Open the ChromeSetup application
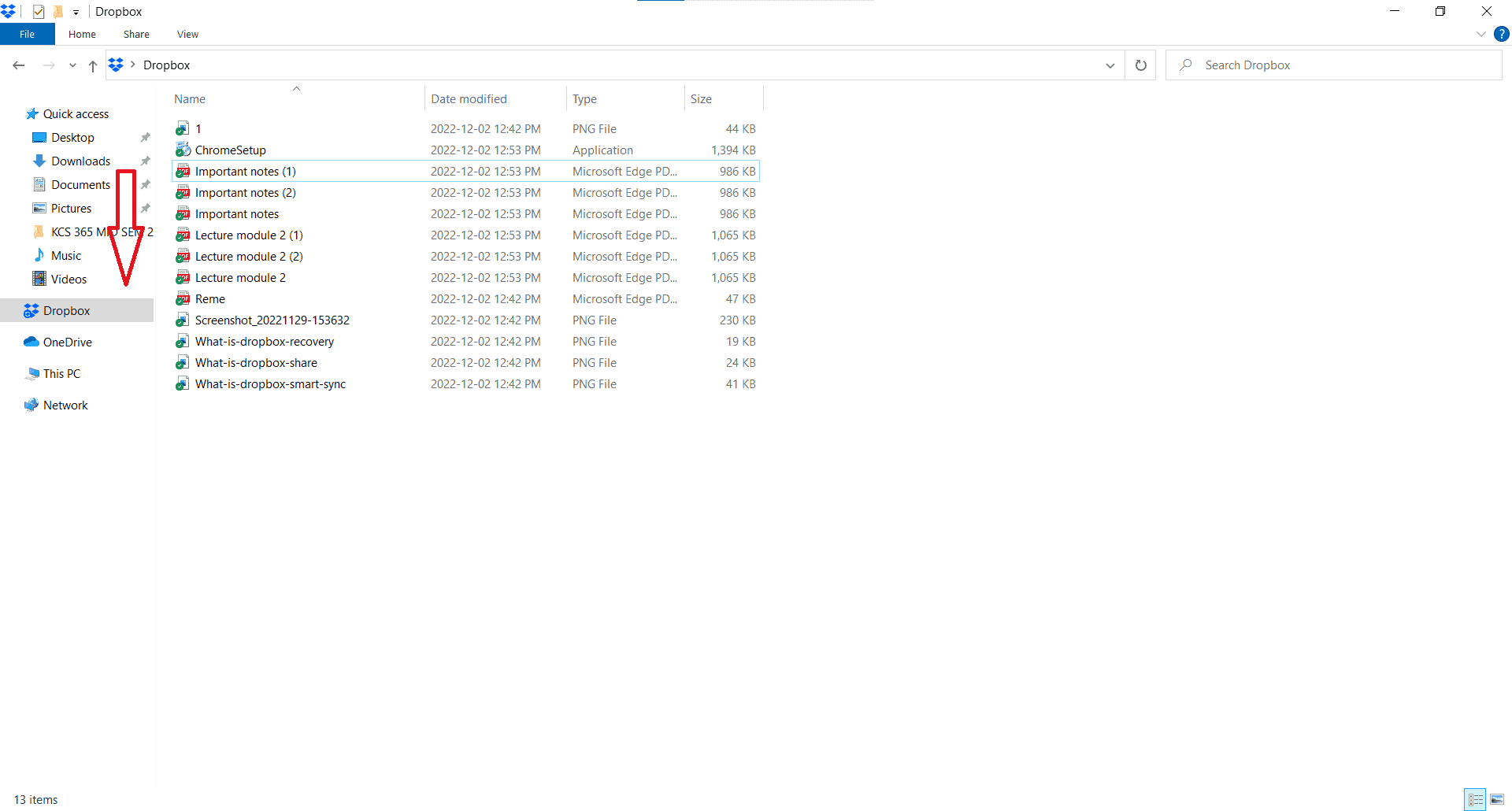The width and height of the screenshot is (1512, 811). 231,150
